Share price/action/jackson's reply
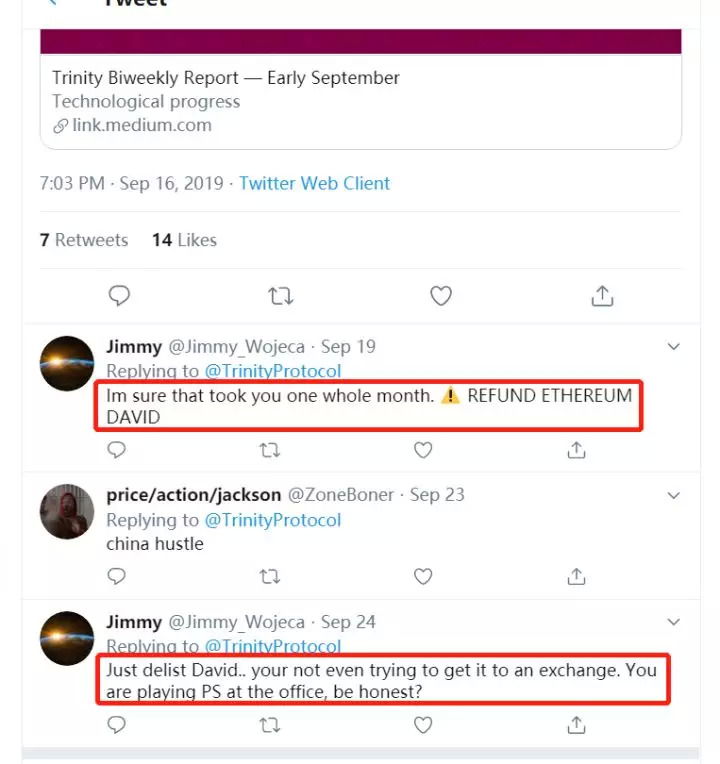The image size is (720, 764). 576,576
